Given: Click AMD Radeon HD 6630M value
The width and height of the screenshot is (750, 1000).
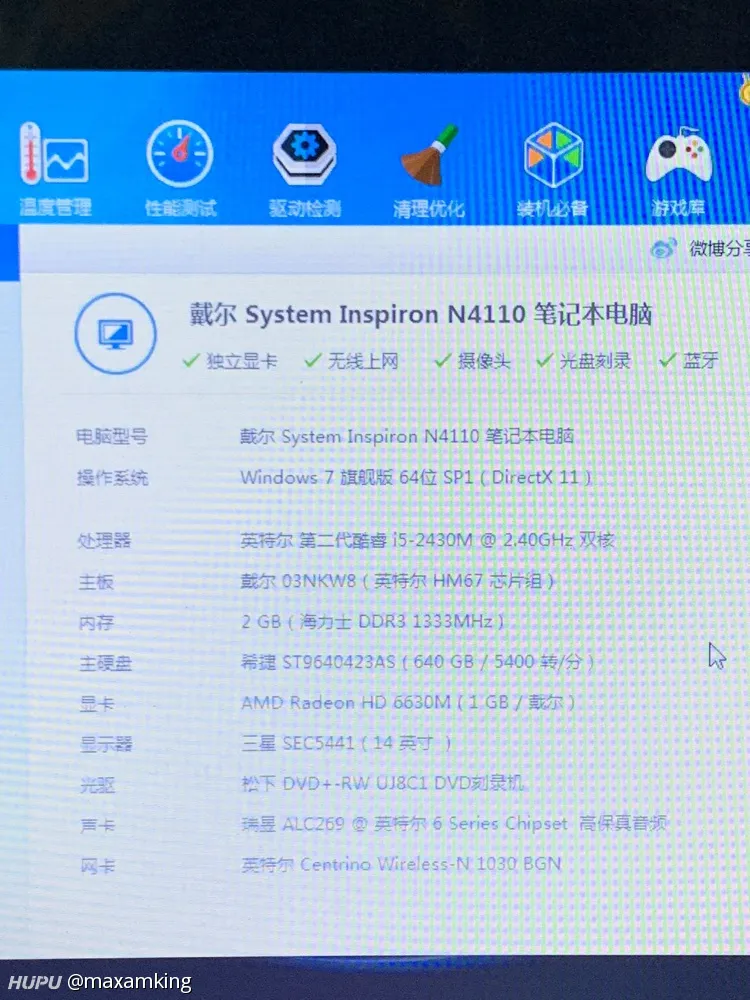Looking at the screenshot, I should pos(408,703).
